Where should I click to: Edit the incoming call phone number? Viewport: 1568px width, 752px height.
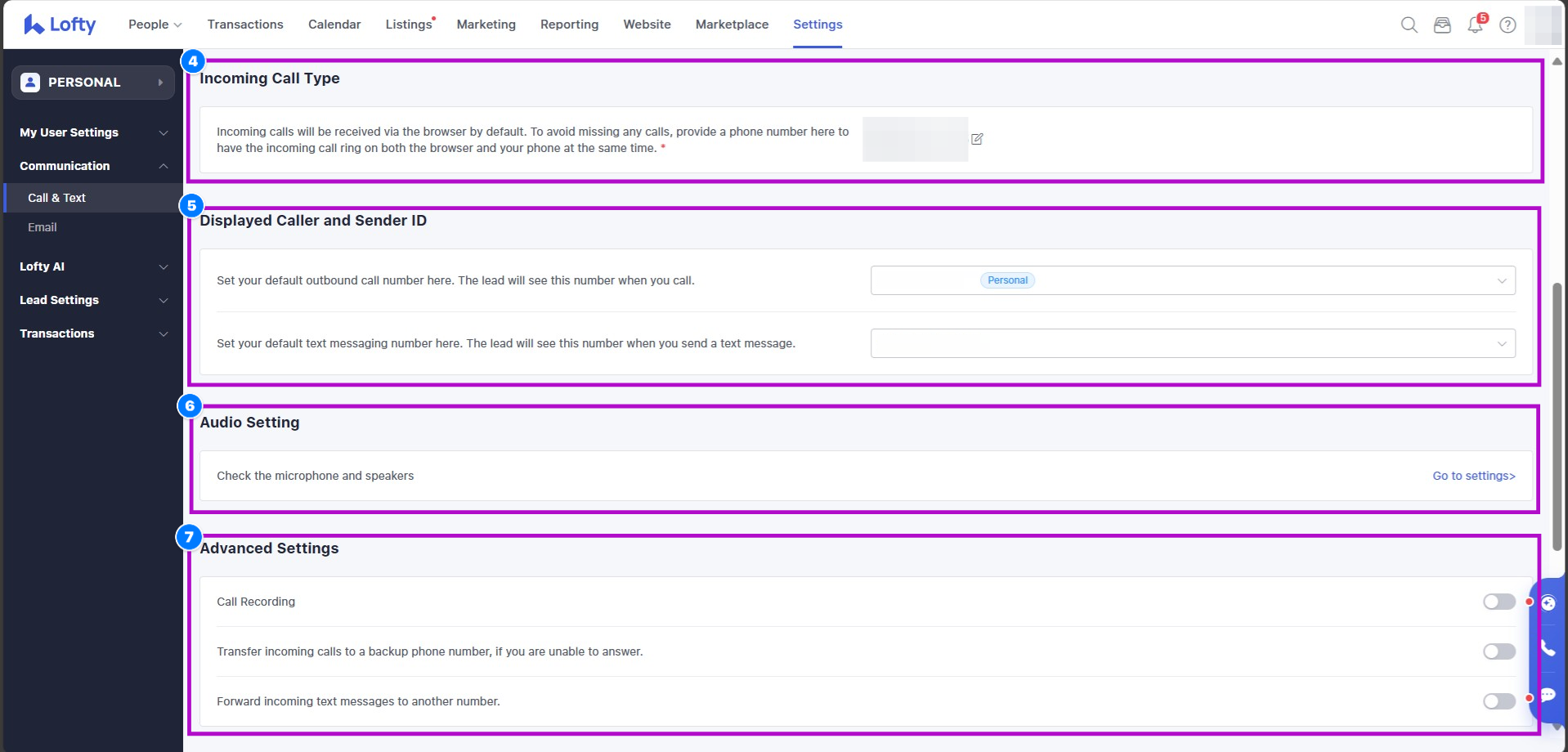click(x=977, y=139)
